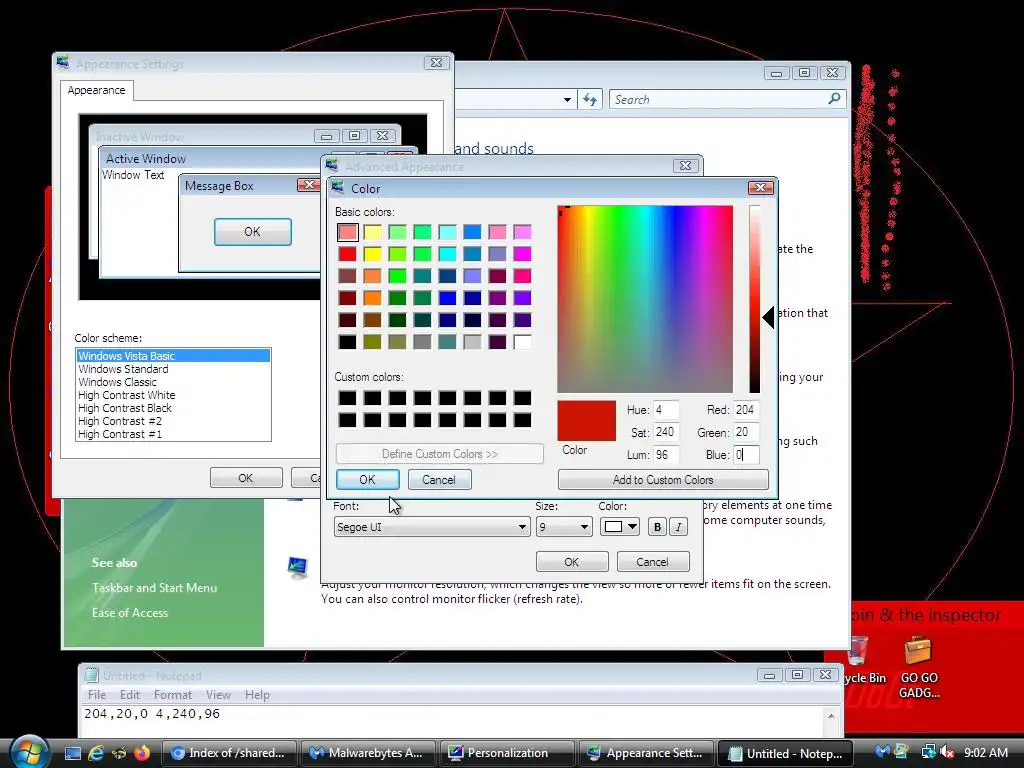The height and width of the screenshot is (768, 1024).
Task: Pick the selected light red basic color
Action: pos(347,232)
